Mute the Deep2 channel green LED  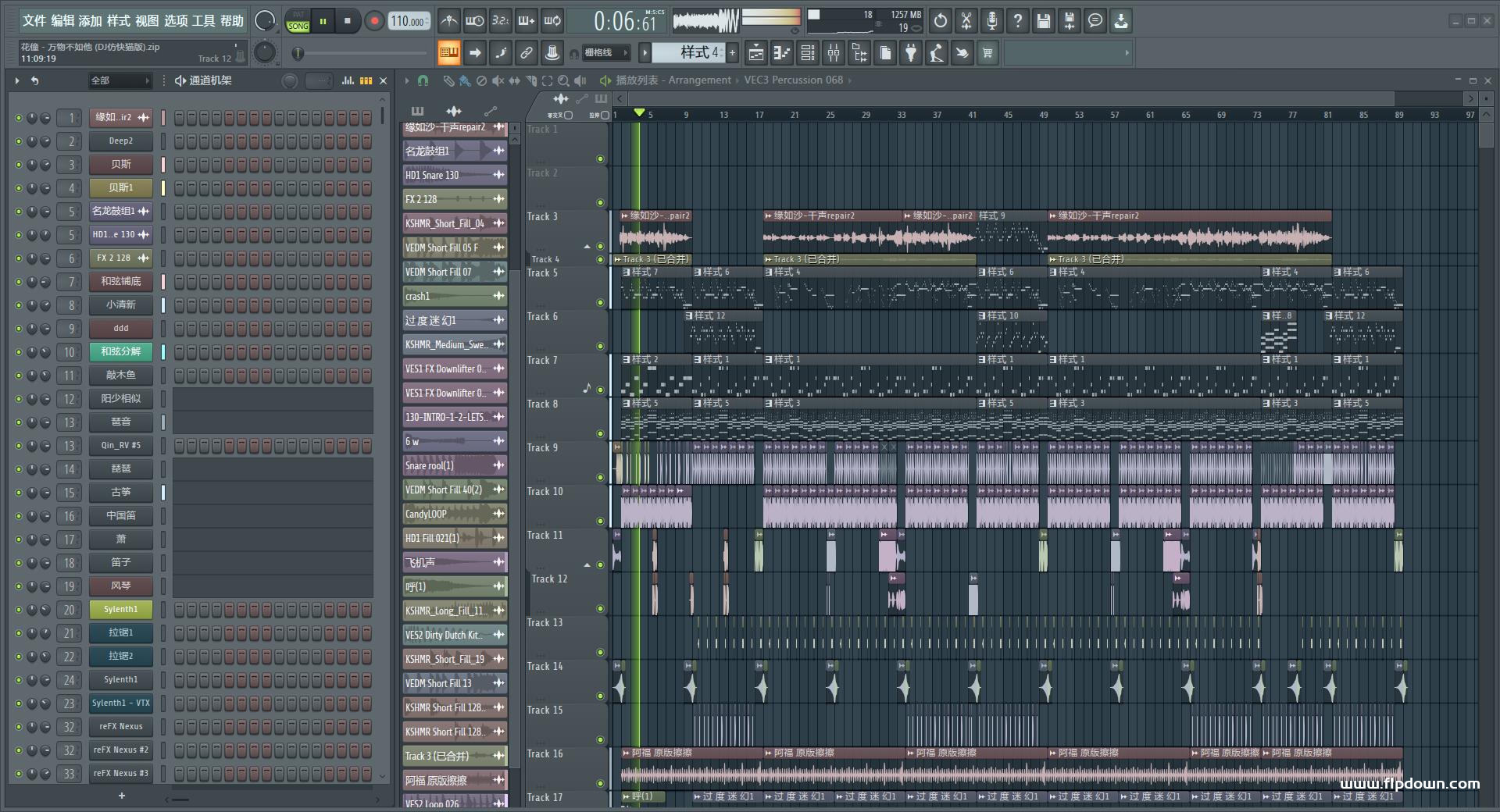coord(18,141)
